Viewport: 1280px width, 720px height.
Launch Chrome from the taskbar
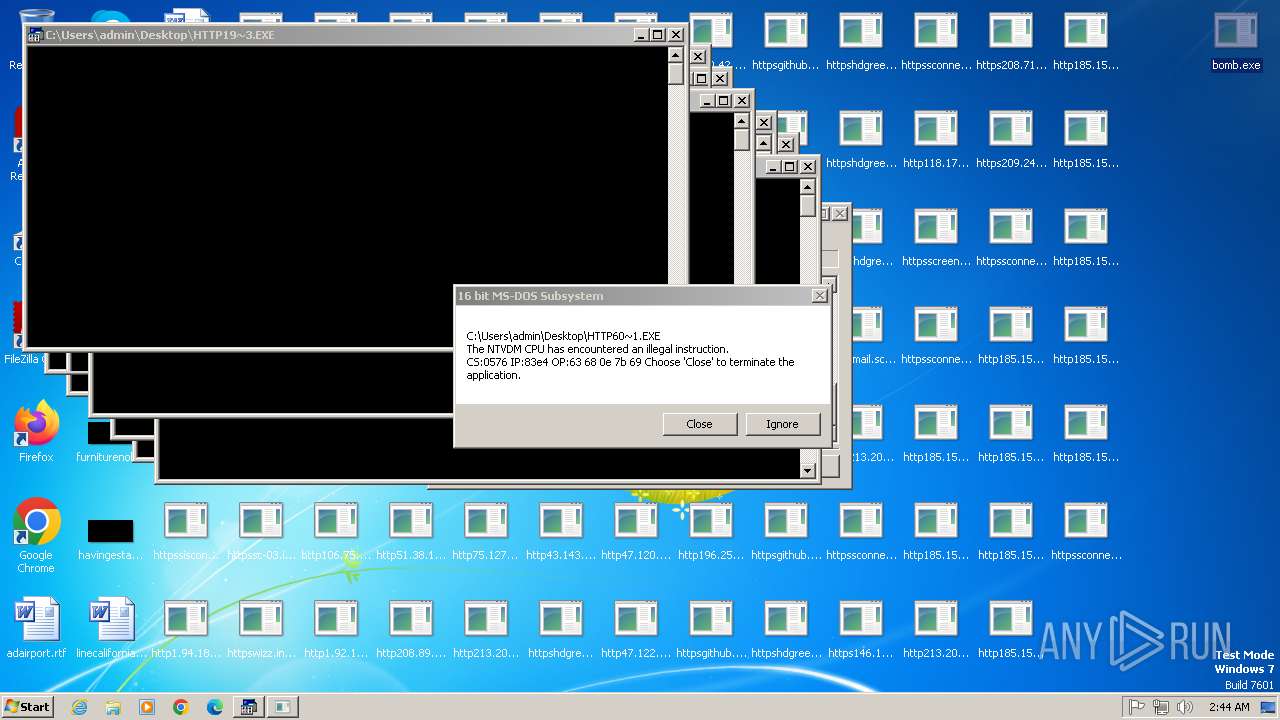coord(181,707)
